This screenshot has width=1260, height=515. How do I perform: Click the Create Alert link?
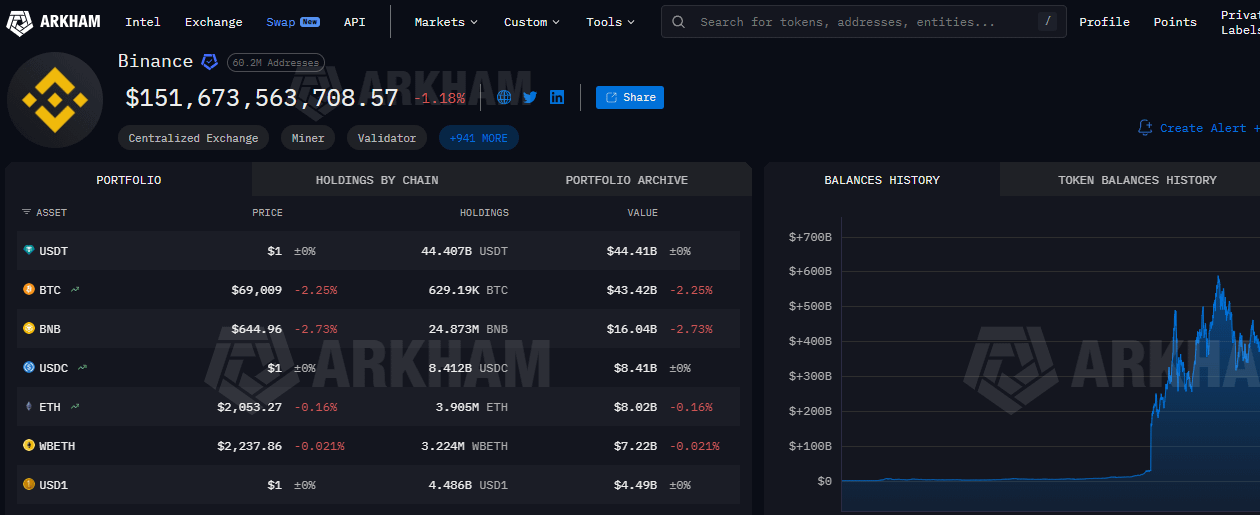(1203, 128)
